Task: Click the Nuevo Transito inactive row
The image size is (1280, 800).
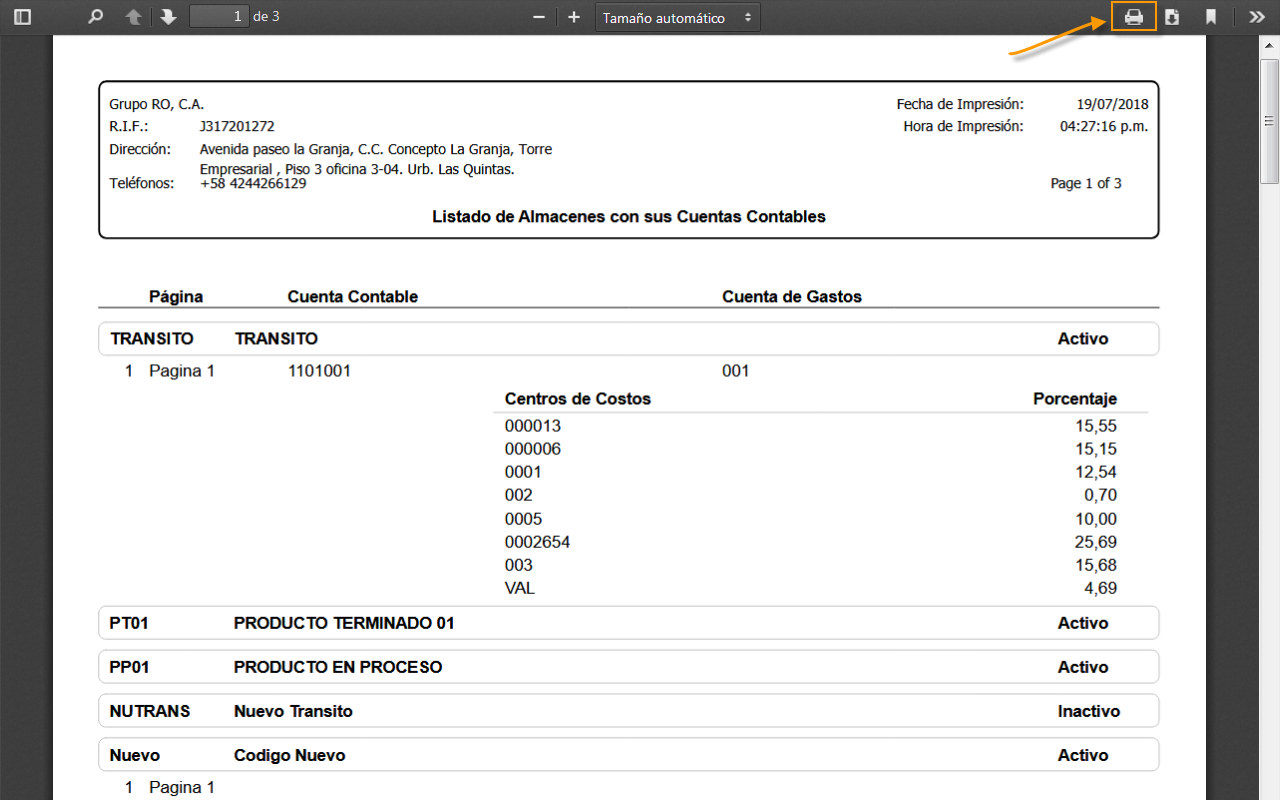Action: coord(628,711)
